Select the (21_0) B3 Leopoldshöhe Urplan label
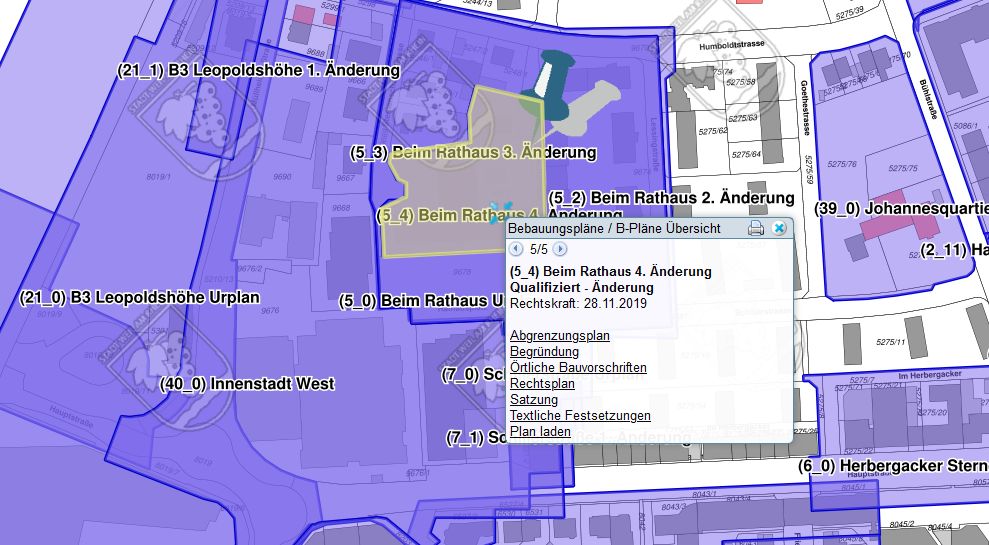Viewport: 989px width, 545px height. click(x=139, y=298)
